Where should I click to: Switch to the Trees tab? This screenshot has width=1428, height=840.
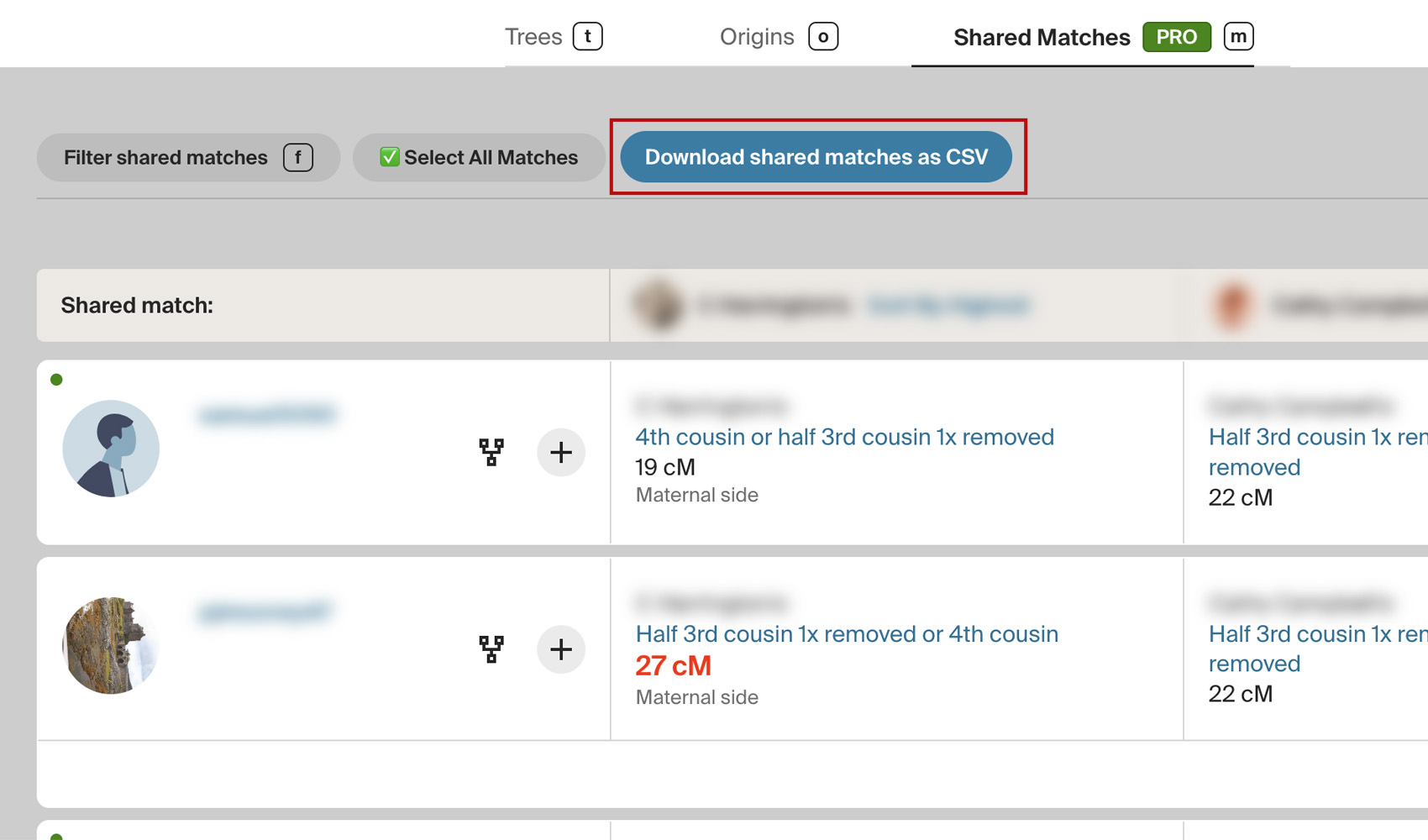(554, 37)
